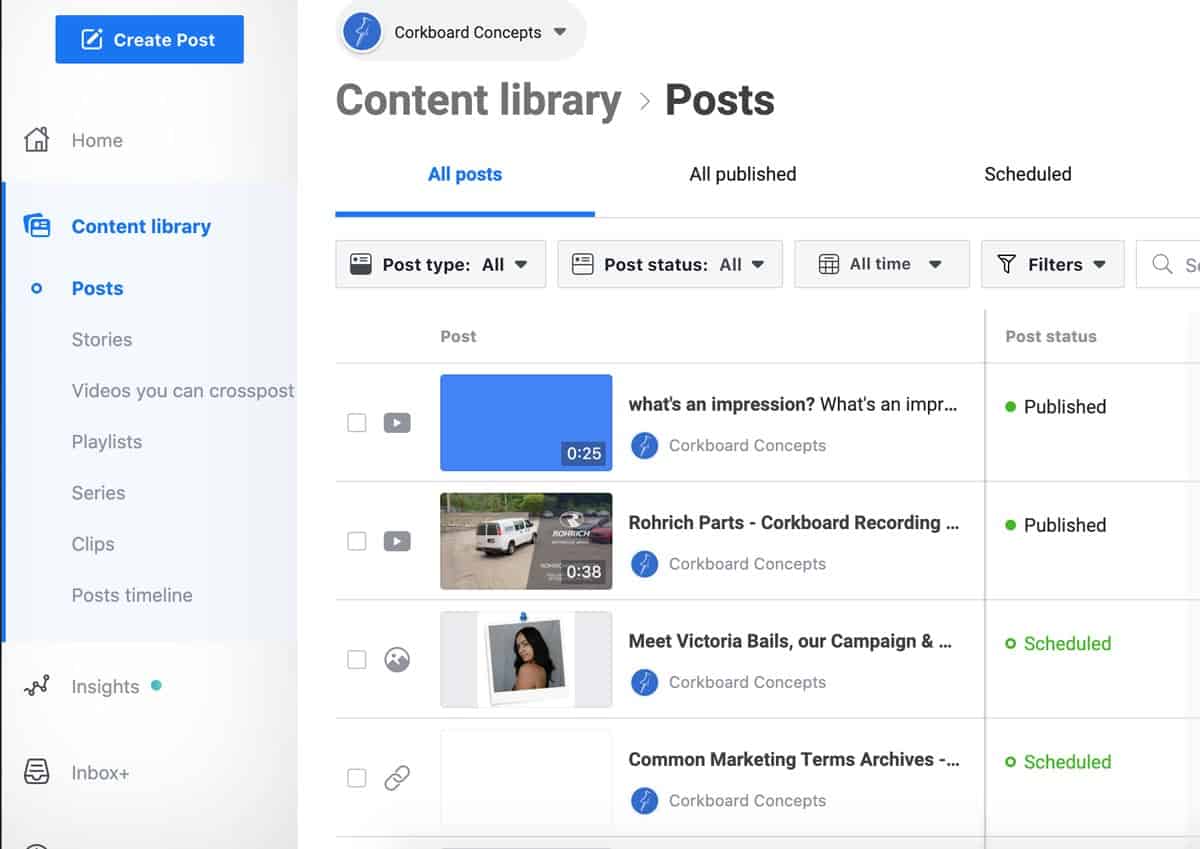This screenshot has width=1200, height=849.
Task: Open the Rohrich Parts video thumbnail
Action: (526, 541)
